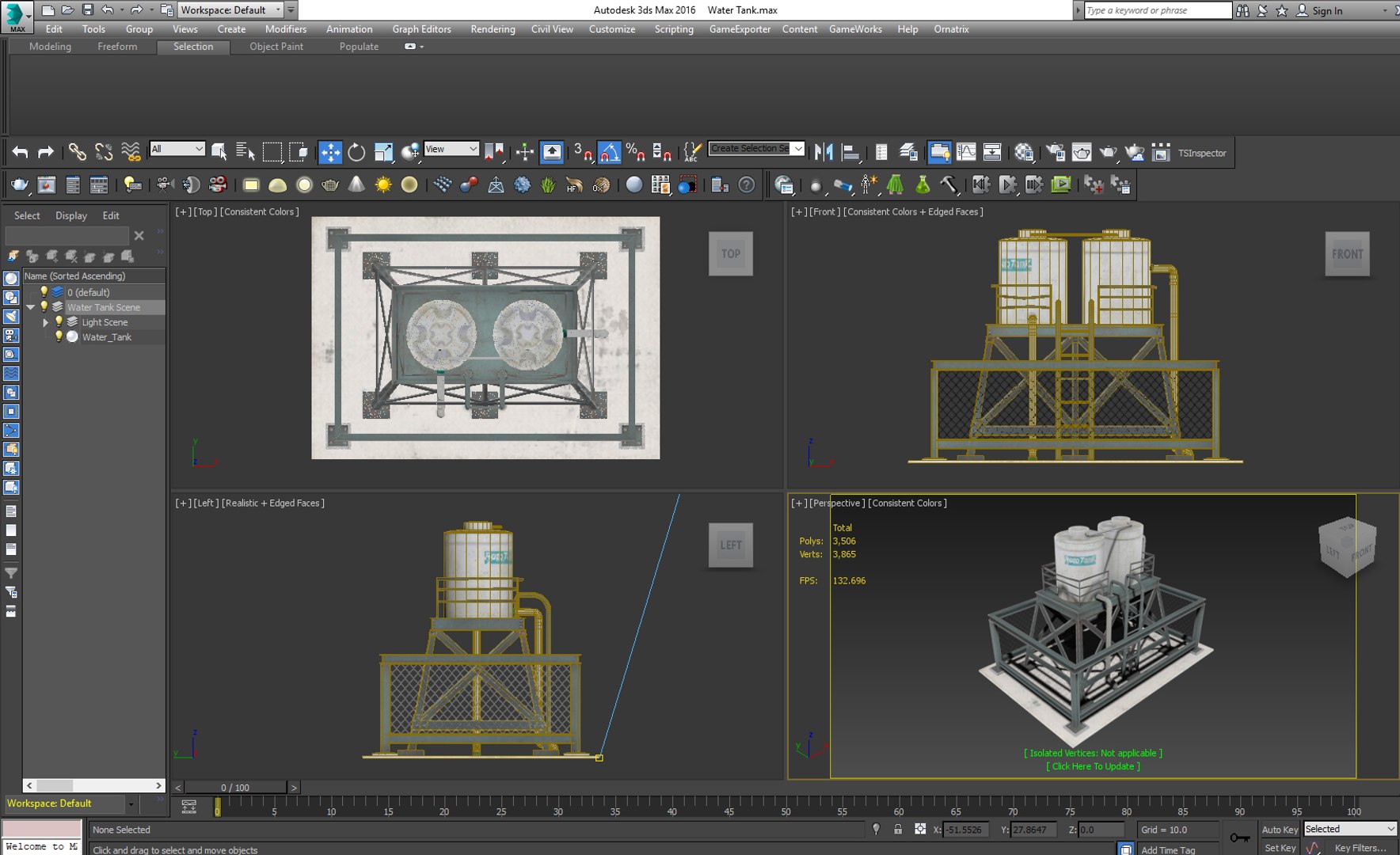Click the keyword search field

coord(1157,10)
